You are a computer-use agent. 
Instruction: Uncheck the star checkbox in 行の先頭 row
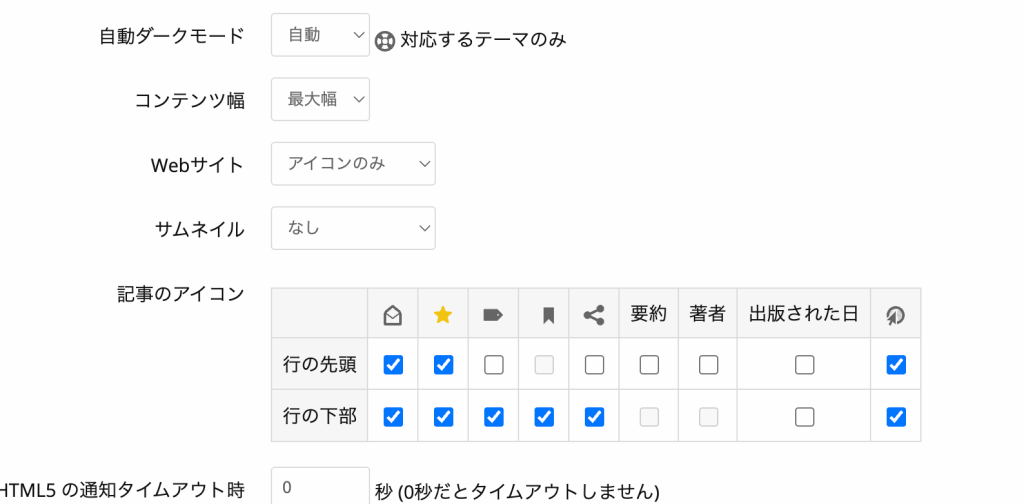(443, 365)
